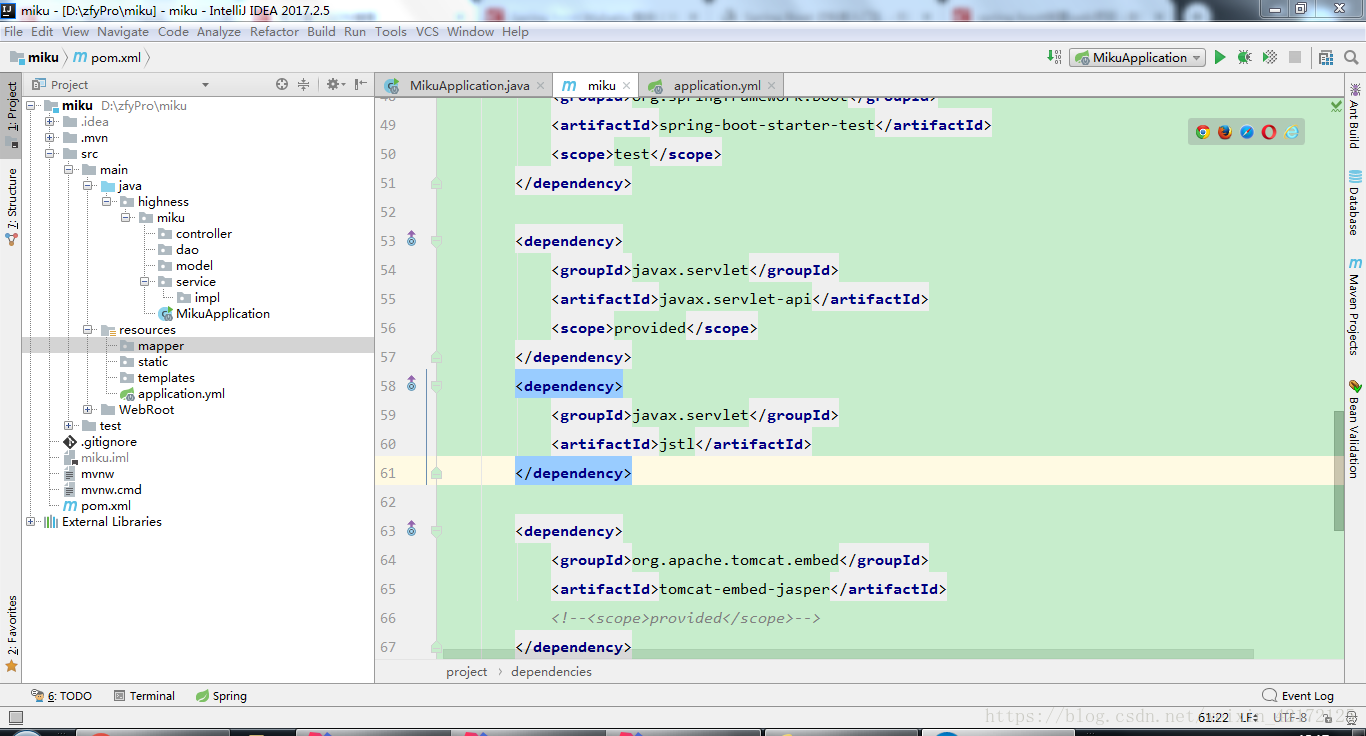Open pom.xml preview in Internet Explorer
1366x736 pixels.
click(1291, 132)
